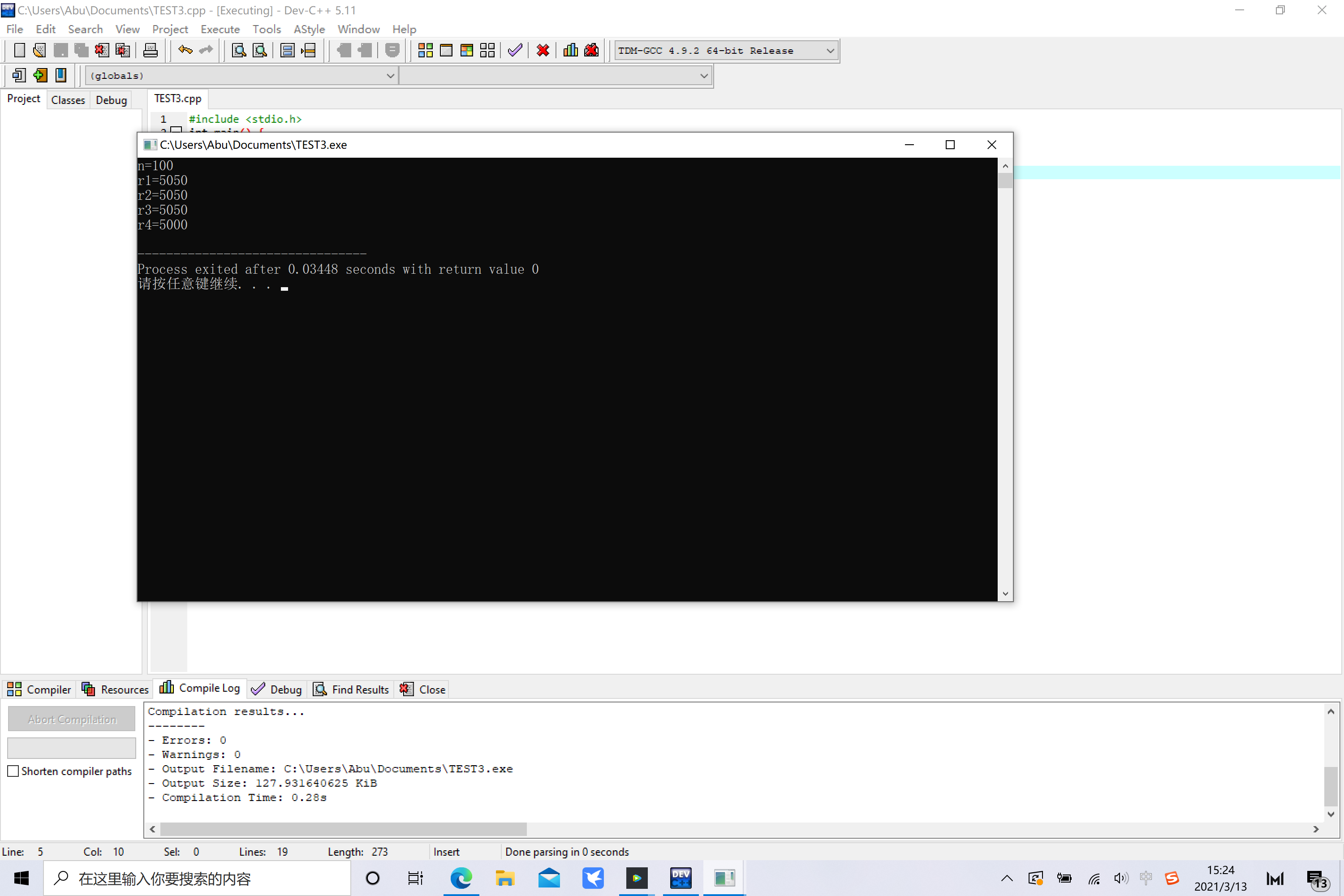Click the Undo arrow icon
Viewport: 1344px width, 896px height.
185,50
